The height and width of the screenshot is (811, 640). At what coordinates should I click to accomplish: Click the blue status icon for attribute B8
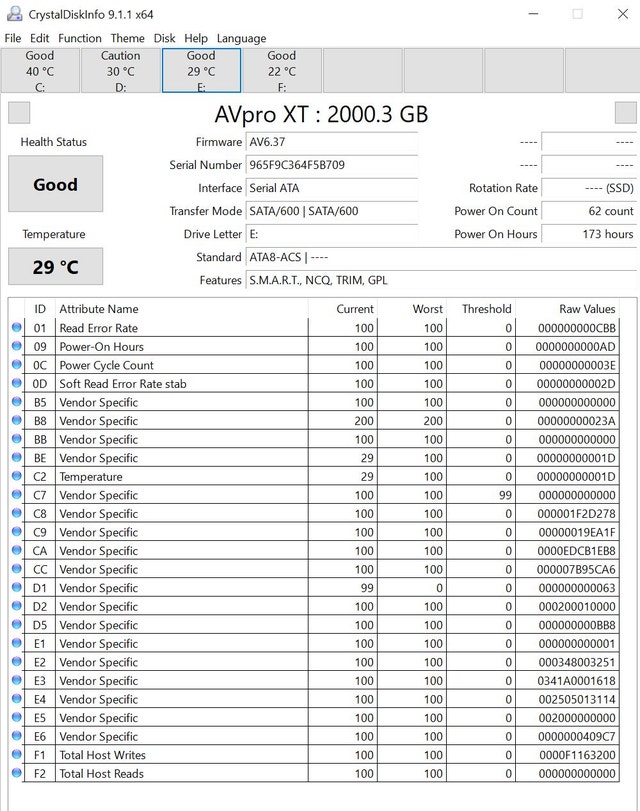coord(17,420)
